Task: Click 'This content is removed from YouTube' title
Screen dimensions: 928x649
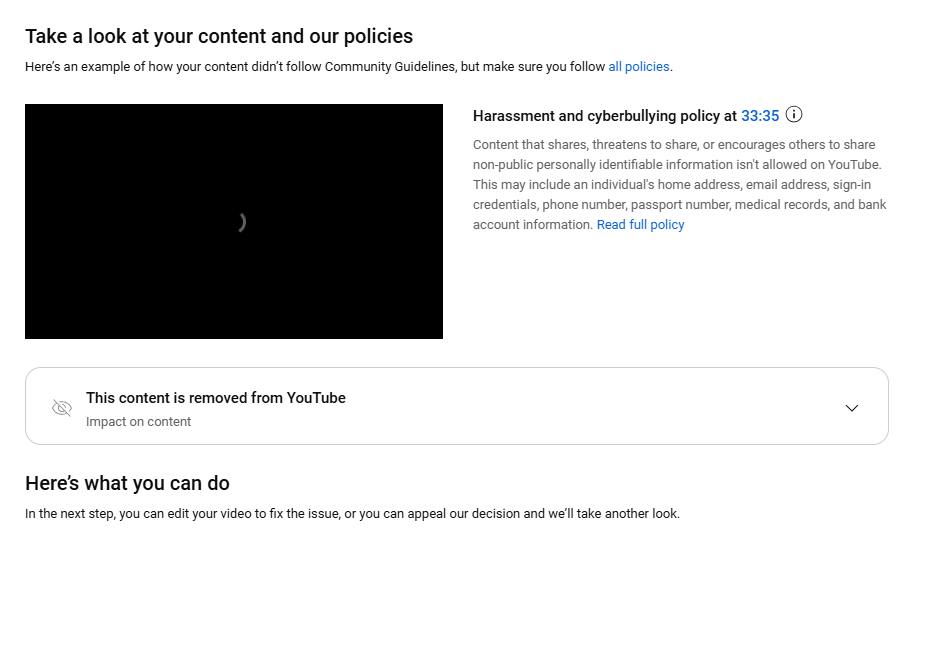Action: [x=215, y=398]
